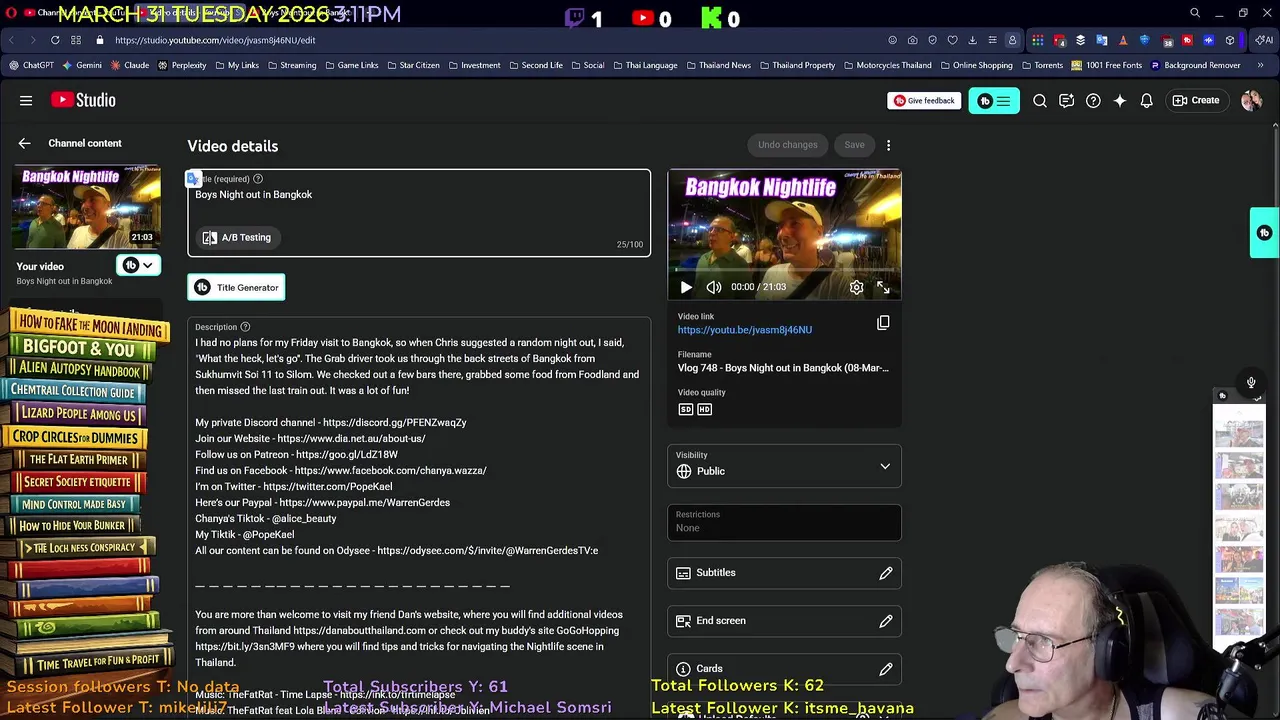1280x720 pixels.
Task: Click the A/B Testing button
Action: click(237, 238)
